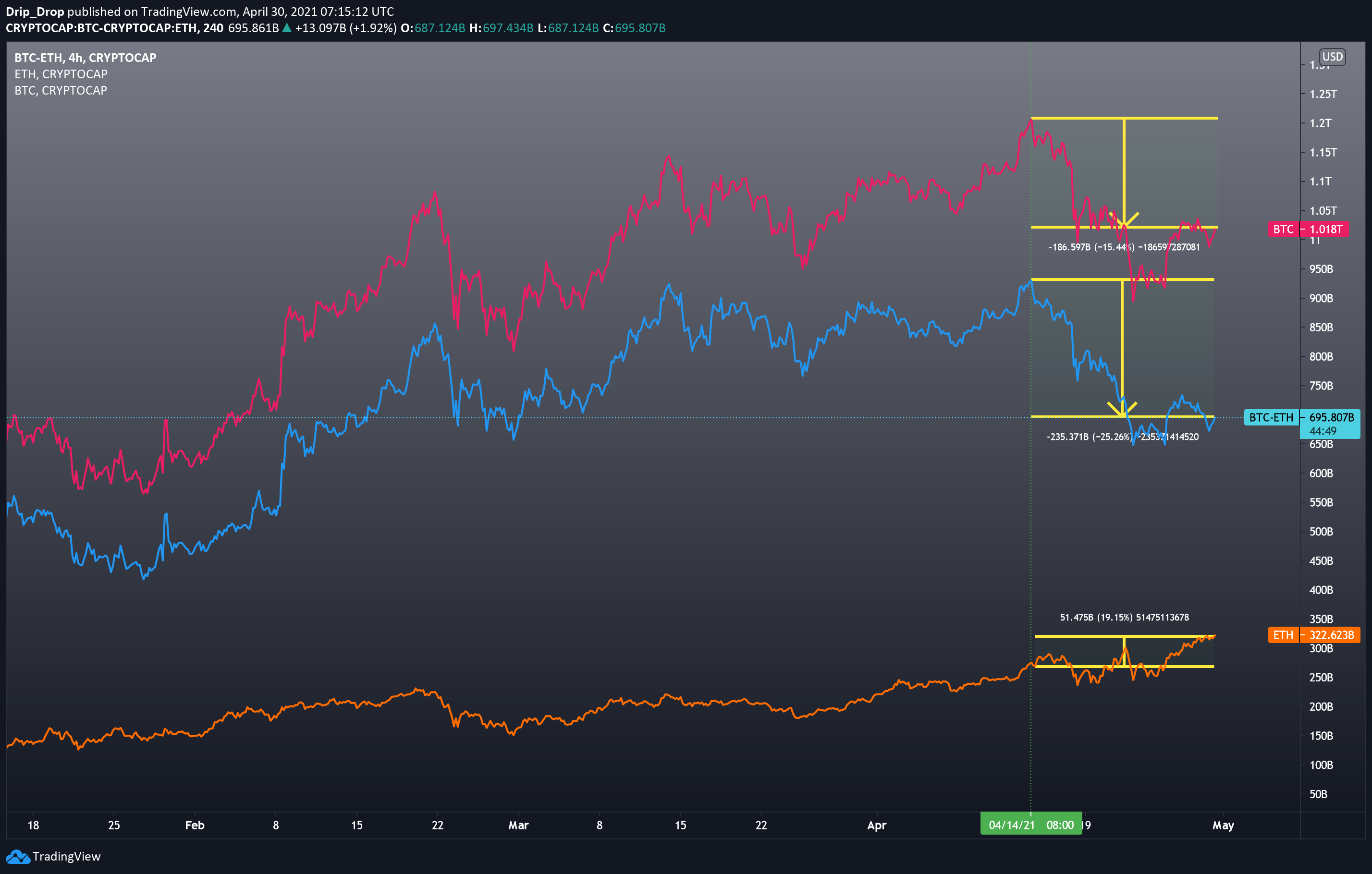The image size is (1372, 874).
Task: Click the cyan BTC-ETH series label
Action: (x=1271, y=417)
